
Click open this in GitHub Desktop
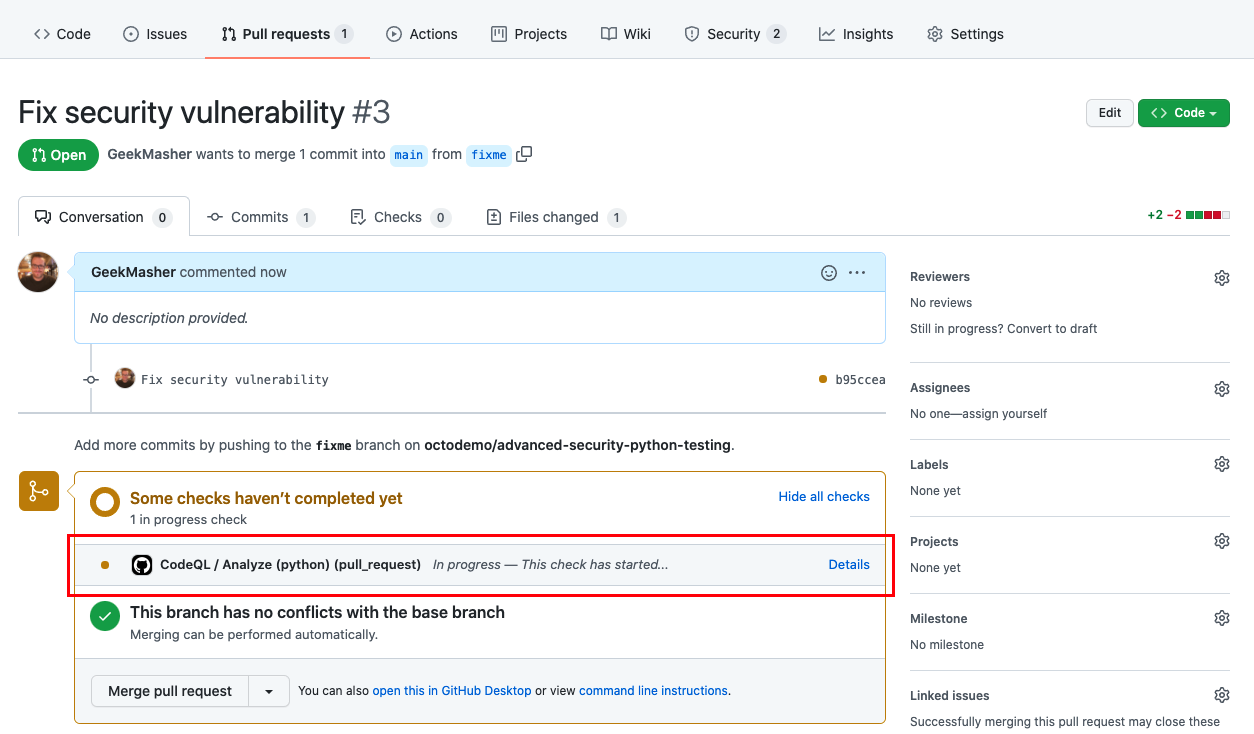click(452, 691)
